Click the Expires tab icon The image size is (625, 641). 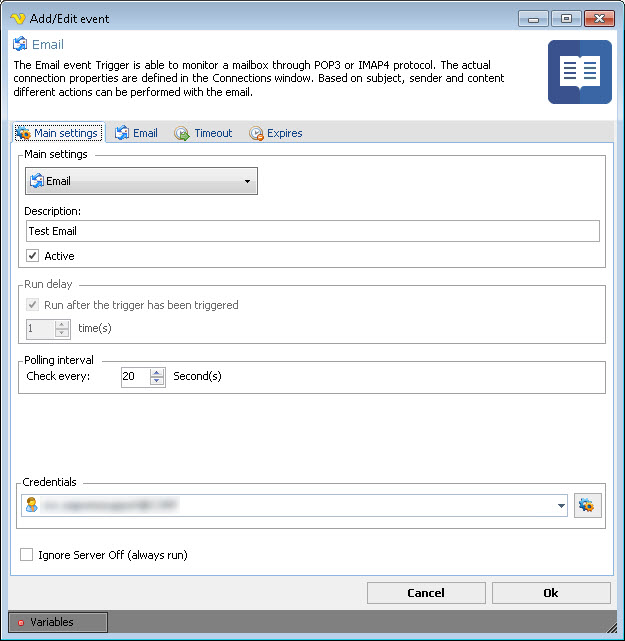point(256,133)
